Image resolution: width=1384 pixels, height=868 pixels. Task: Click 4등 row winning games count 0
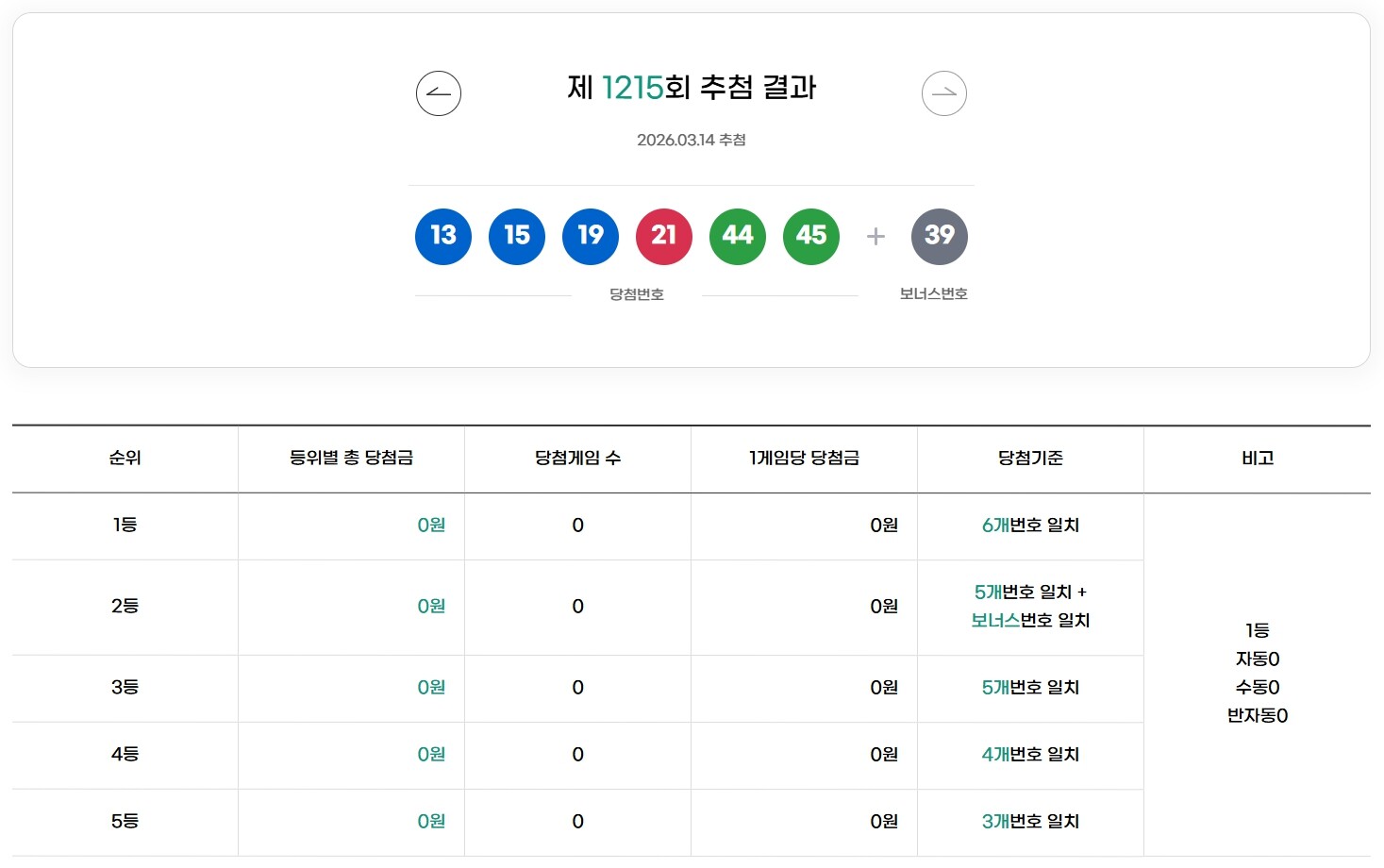[578, 754]
